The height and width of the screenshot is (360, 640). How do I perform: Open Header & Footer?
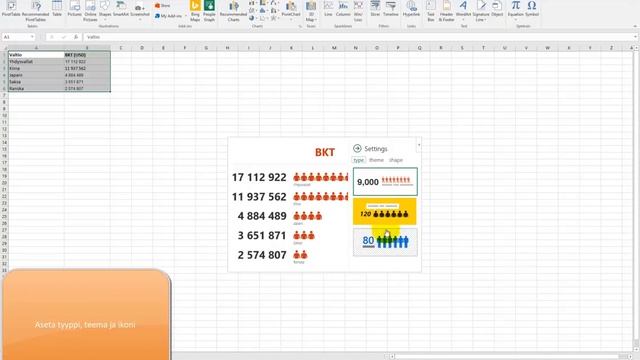coord(446,11)
